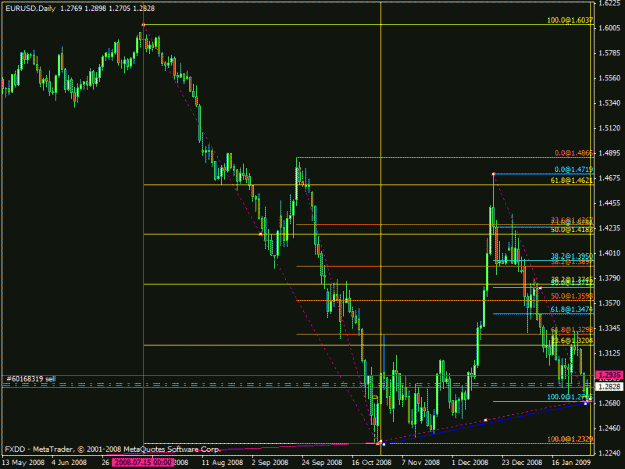
Task: Click the pink 1.2935 order price tag
Action: 609,375
